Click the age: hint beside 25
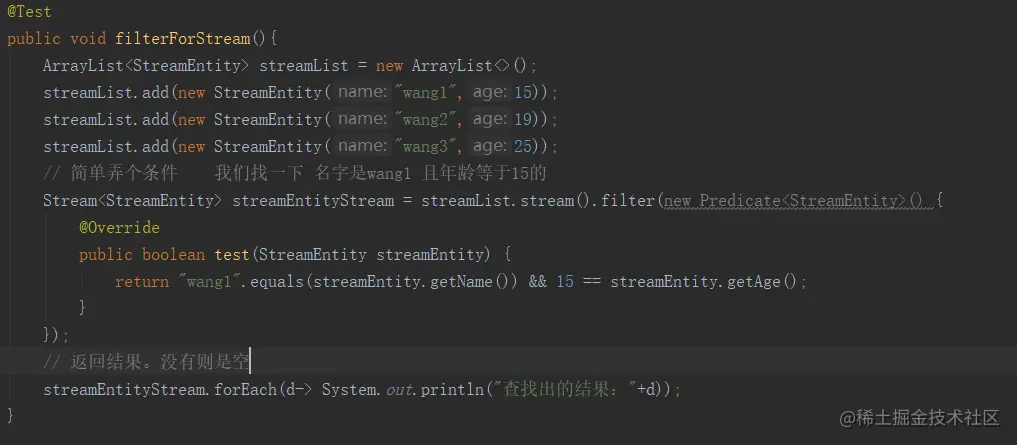Image resolution: width=1017 pixels, height=445 pixels. (489, 147)
